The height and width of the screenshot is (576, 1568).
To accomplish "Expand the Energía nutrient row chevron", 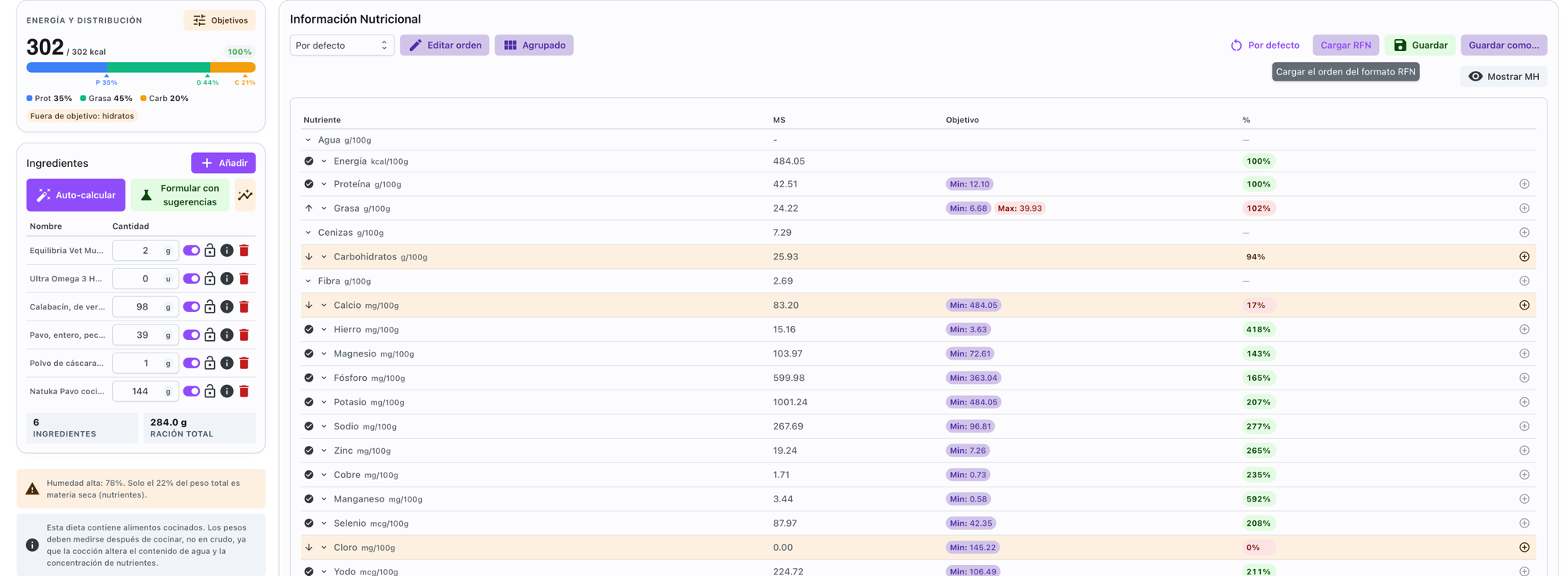I will click(324, 161).
